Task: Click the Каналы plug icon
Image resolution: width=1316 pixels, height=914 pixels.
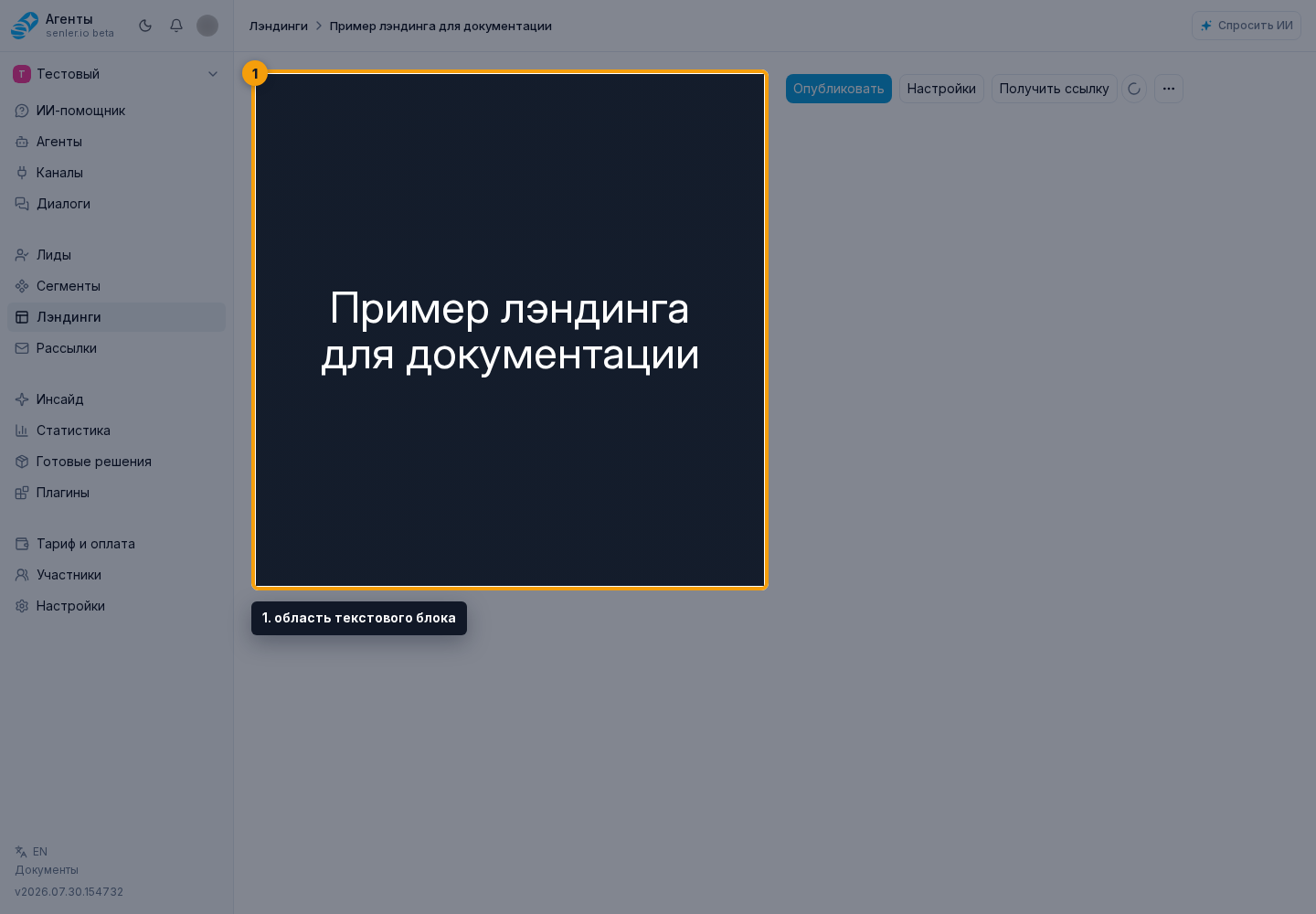Action: [22, 173]
